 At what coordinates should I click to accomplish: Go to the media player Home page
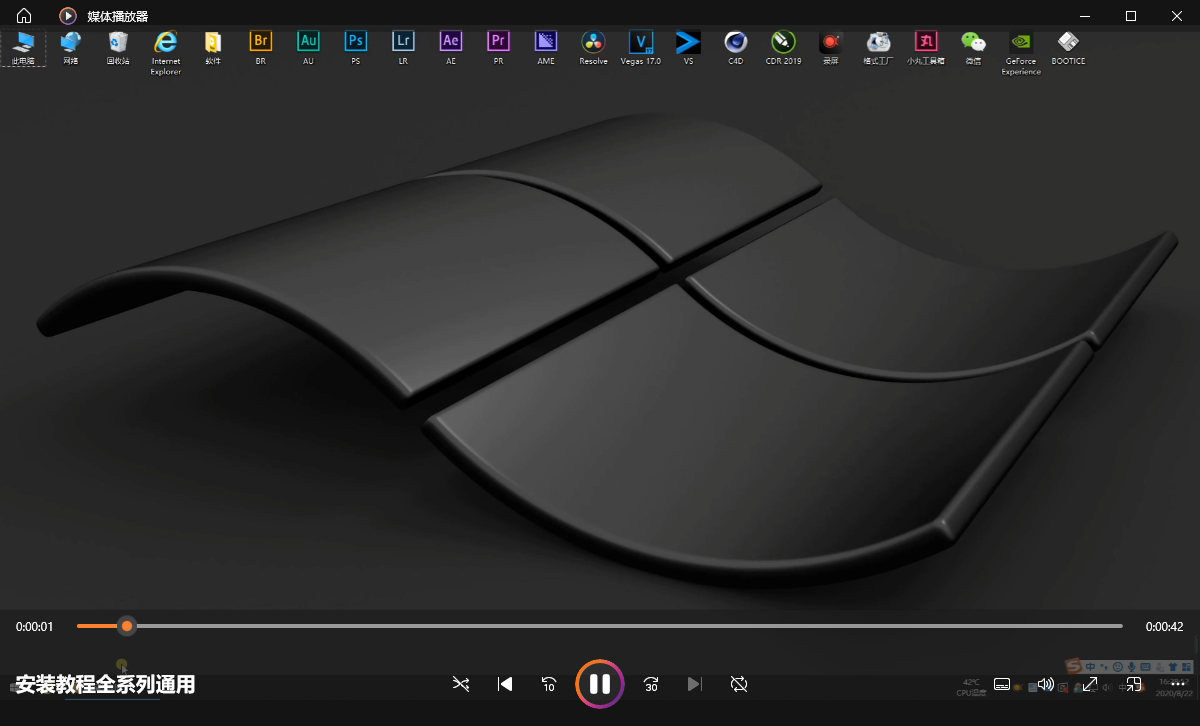(x=24, y=16)
